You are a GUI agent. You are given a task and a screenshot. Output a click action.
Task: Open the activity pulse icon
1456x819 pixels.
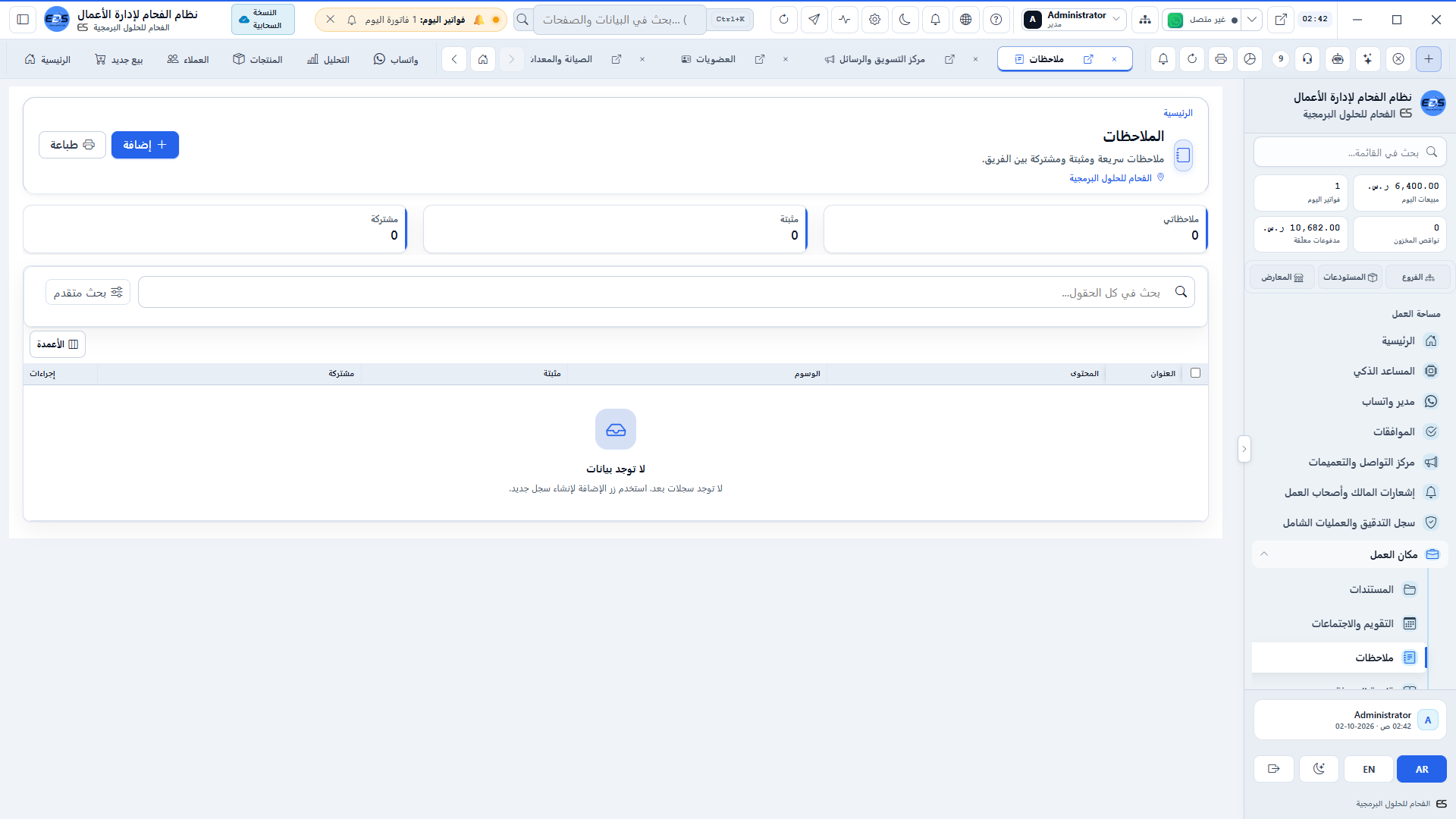pyautogui.click(x=845, y=20)
